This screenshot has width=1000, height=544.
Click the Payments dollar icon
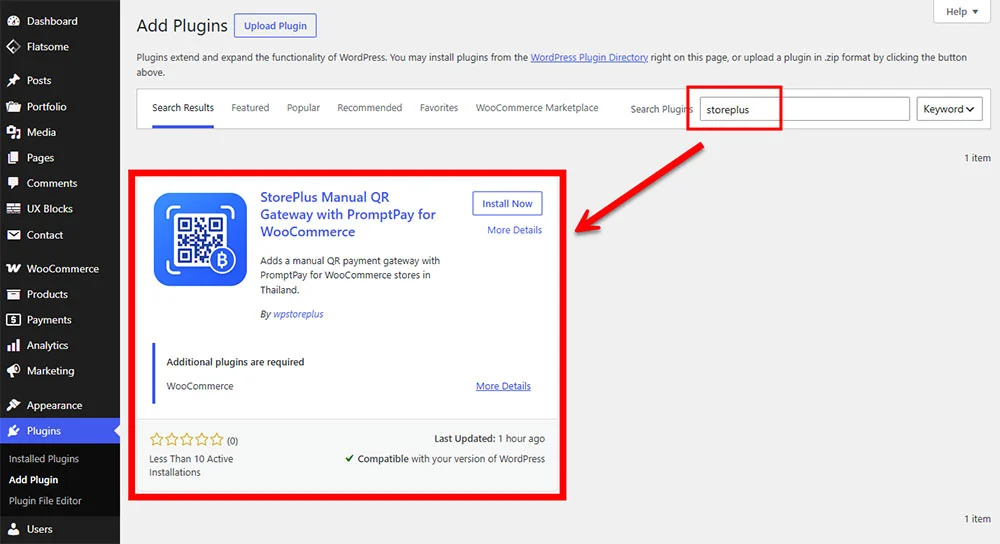pyautogui.click(x=13, y=320)
